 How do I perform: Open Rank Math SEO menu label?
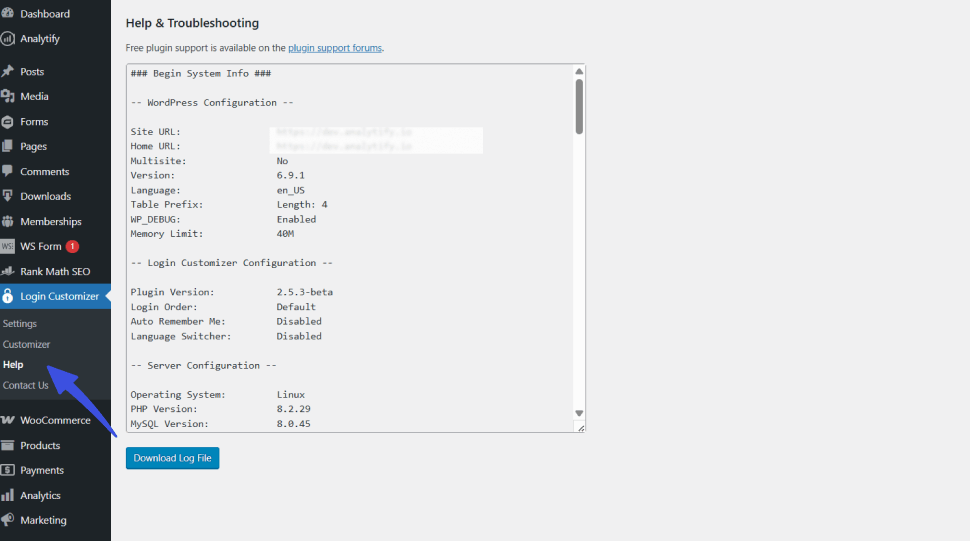[x=55, y=271]
